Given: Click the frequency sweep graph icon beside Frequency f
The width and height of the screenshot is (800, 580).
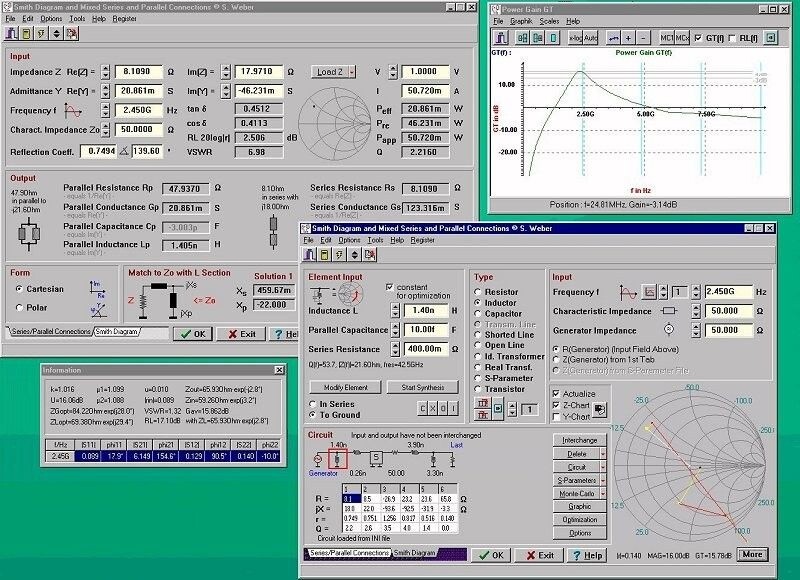Looking at the screenshot, I should tap(648, 292).
